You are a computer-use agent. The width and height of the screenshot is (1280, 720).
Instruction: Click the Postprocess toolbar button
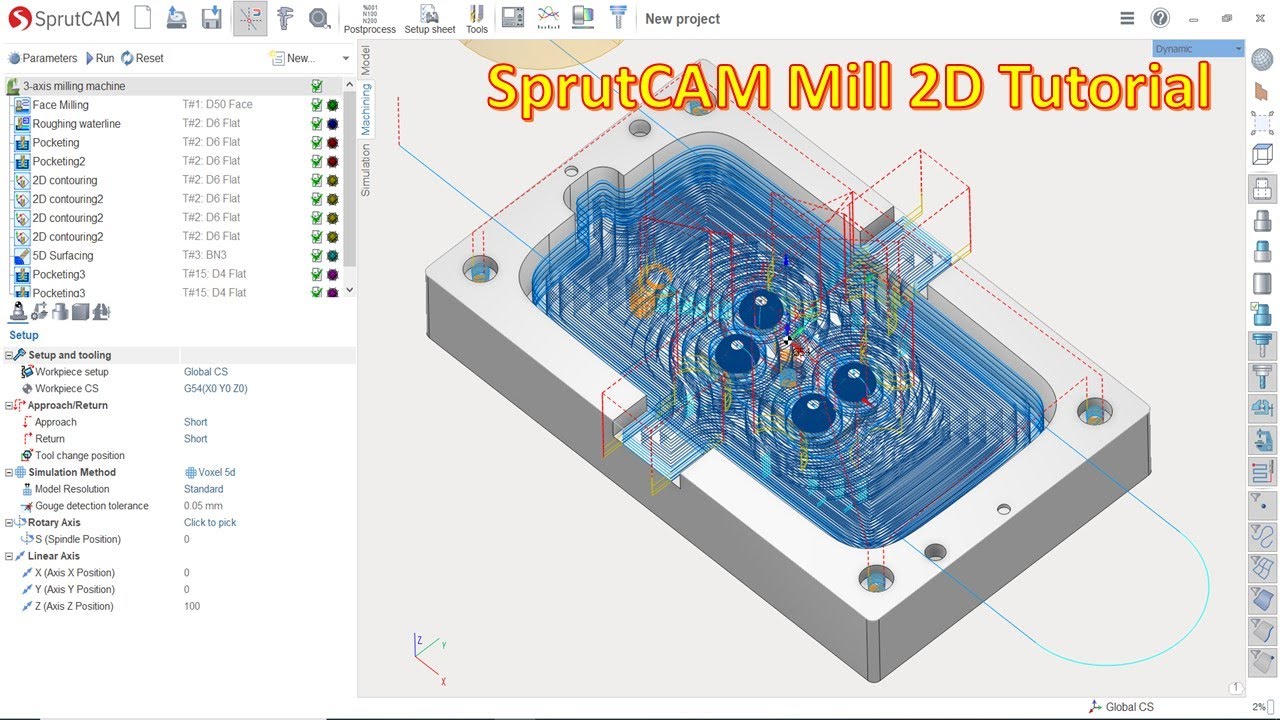pos(370,19)
